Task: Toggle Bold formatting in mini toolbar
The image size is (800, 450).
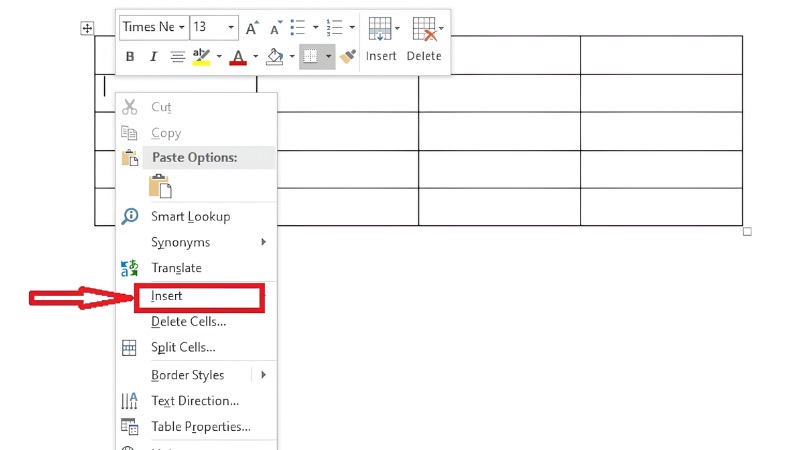Action: pos(130,57)
